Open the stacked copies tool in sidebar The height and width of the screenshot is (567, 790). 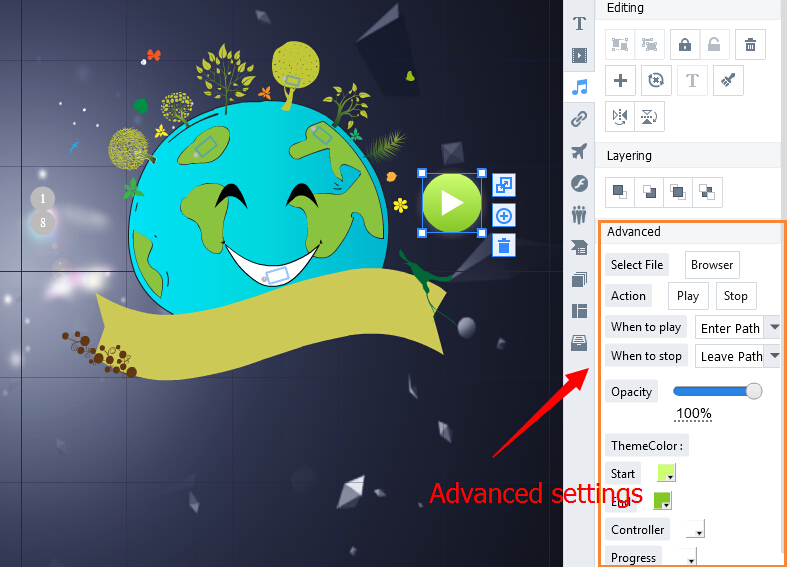click(579, 279)
